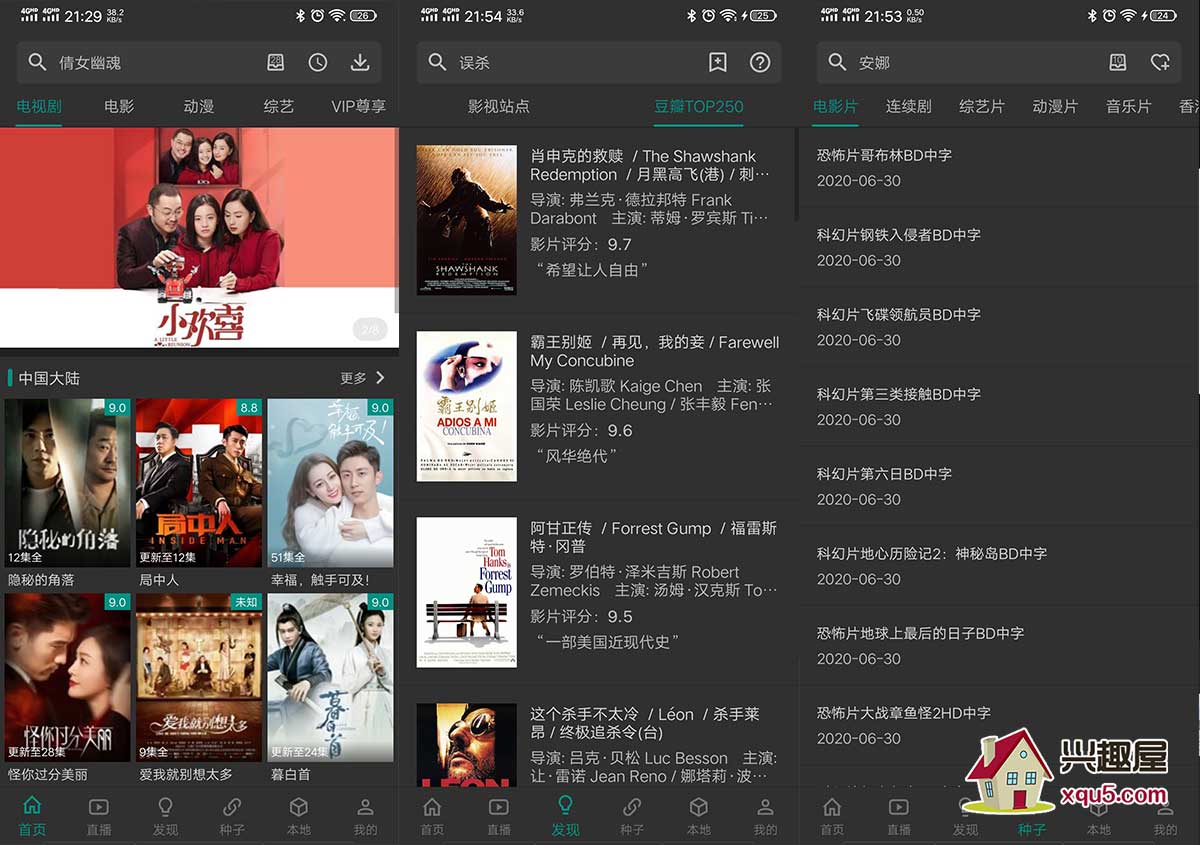Viewport: 1200px width, 845px height.
Task: Open 我的 in the 误杀 screen's bottom bar
Action: click(x=765, y=816)
